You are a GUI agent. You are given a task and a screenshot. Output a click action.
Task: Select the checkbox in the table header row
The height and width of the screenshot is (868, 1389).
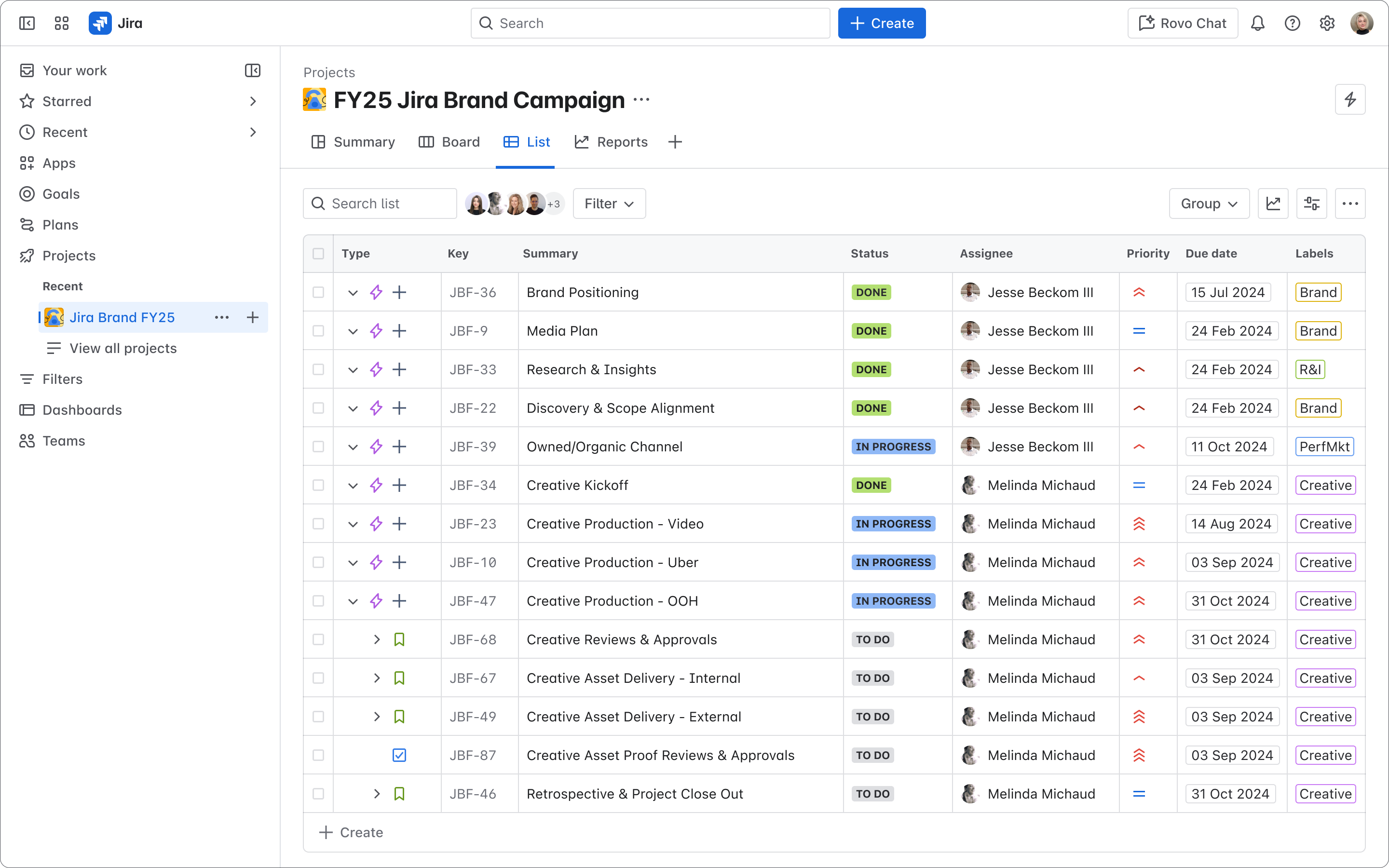click(318, 253)
